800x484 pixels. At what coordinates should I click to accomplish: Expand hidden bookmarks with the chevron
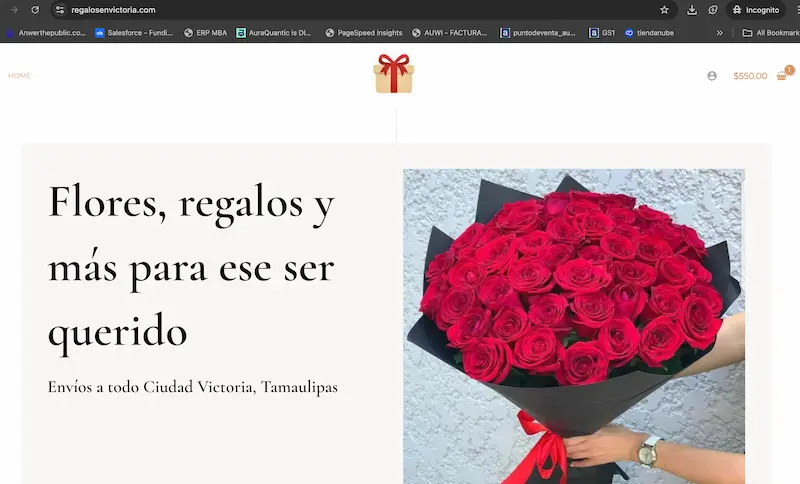(x=720, y=33)
